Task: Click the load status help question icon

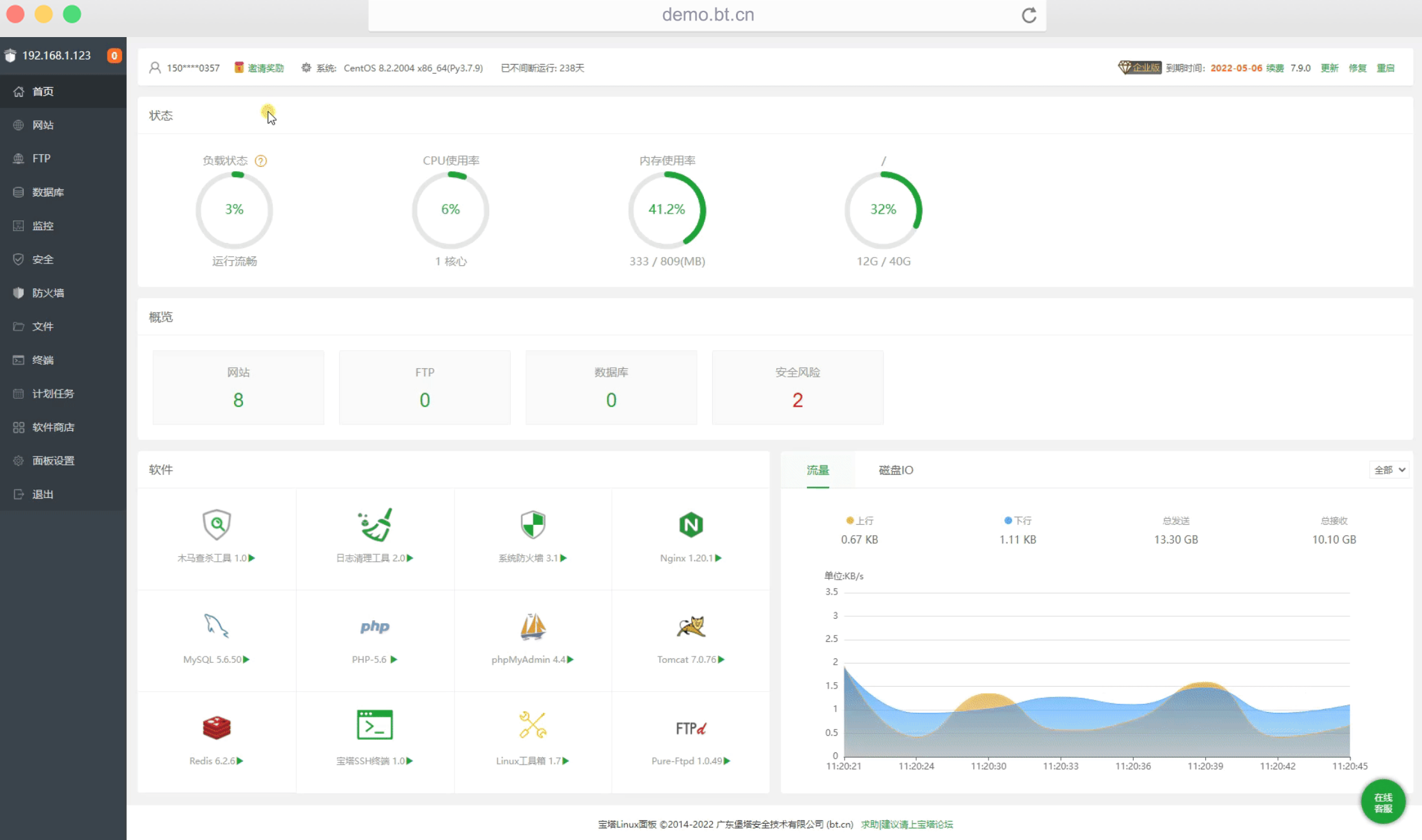Action: click(x=261, y=161)
